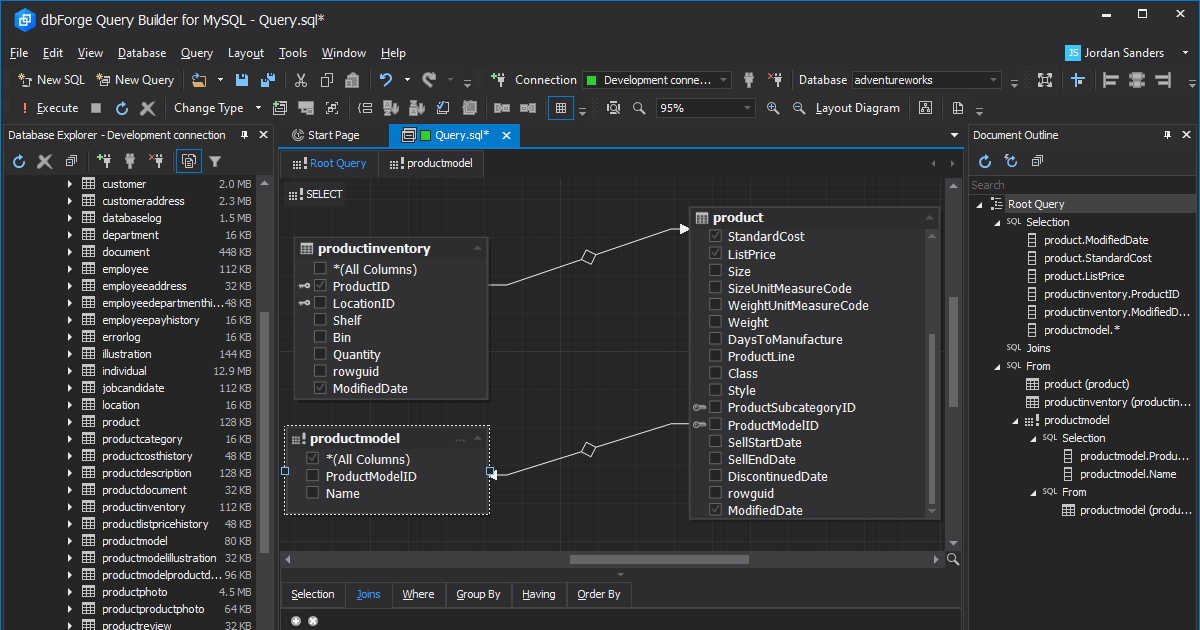1200x630 pixels.
Task: Click new connection plug icon in Database Explorer
Action: coord(104,160)
